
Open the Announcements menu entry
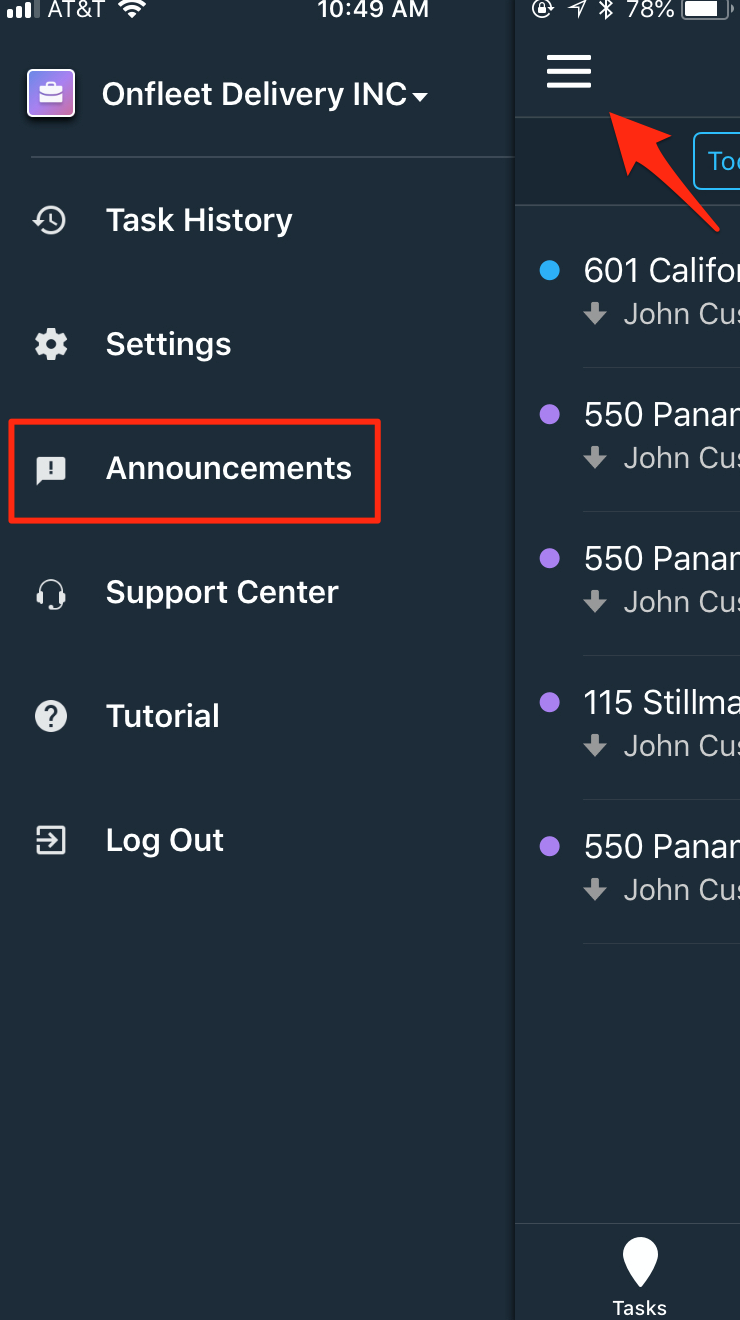click(x=229, y=468)
